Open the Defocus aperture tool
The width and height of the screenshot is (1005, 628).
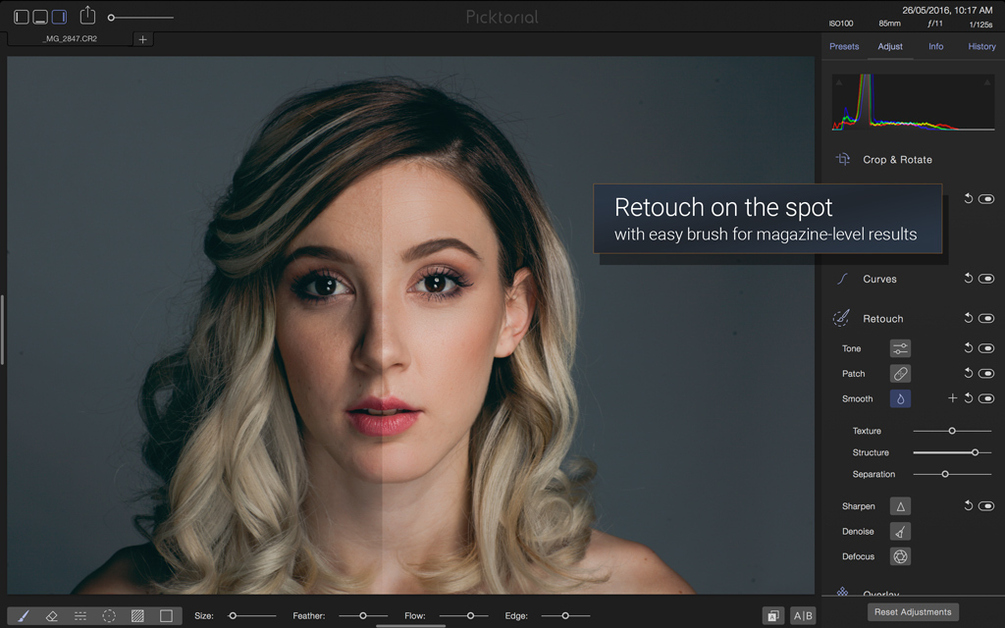pyautogui.click(x=900, y=556)
